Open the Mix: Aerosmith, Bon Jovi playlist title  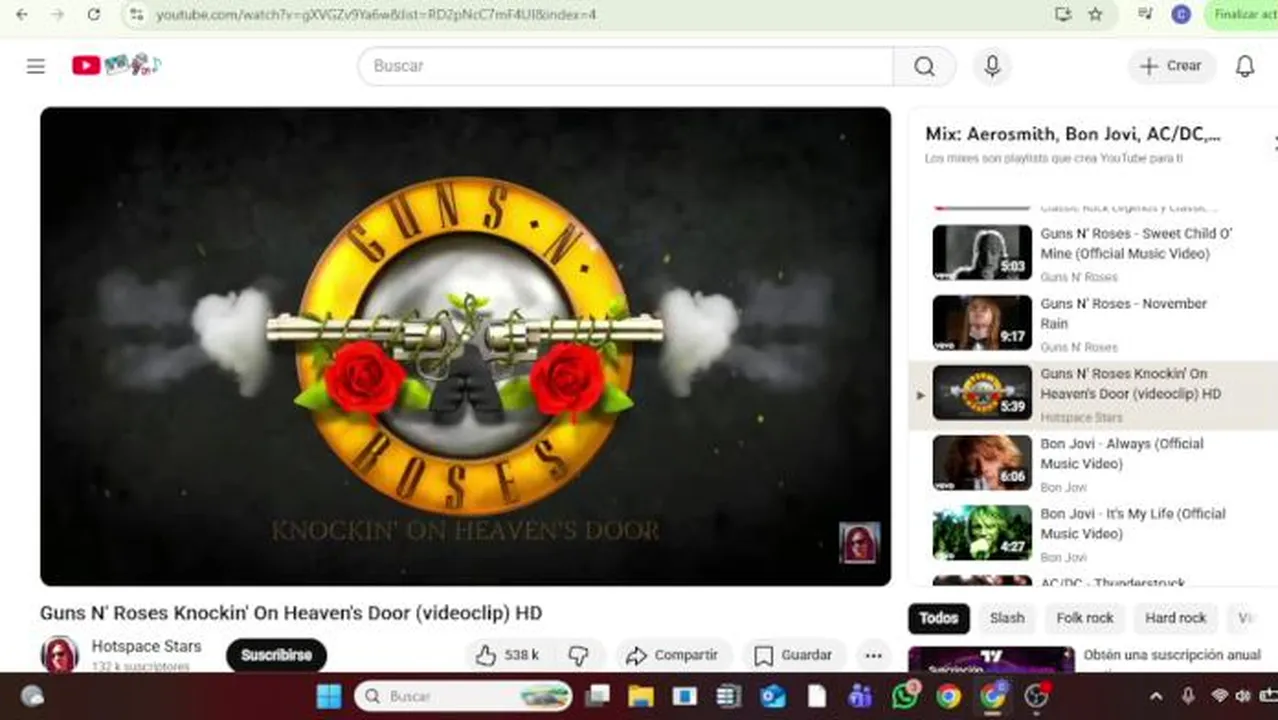(1073, 134)
